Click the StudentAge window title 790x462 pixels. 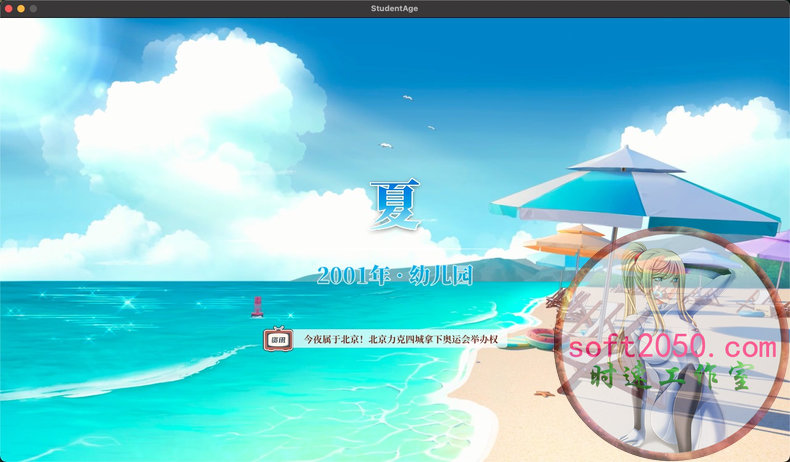point(395,8)
